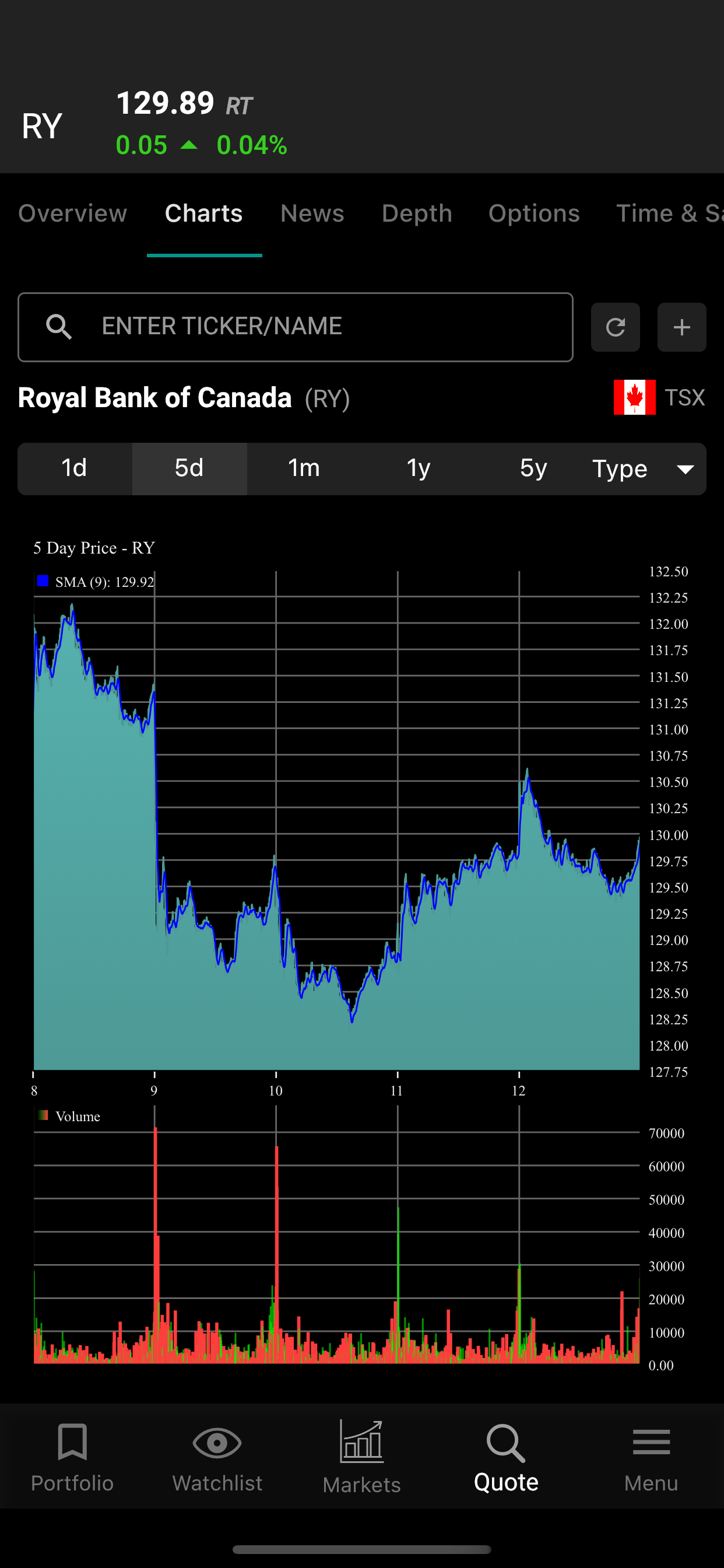
Task: Tap green up-arrow change indicator
Action: pyautogui.click(x=189, y=145)
